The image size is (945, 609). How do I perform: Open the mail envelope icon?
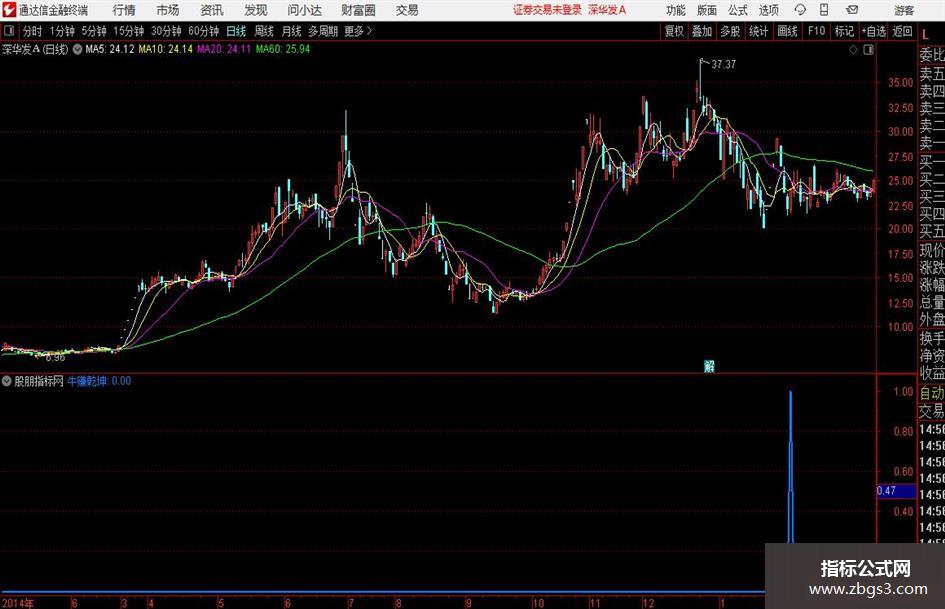click(852, 10)
